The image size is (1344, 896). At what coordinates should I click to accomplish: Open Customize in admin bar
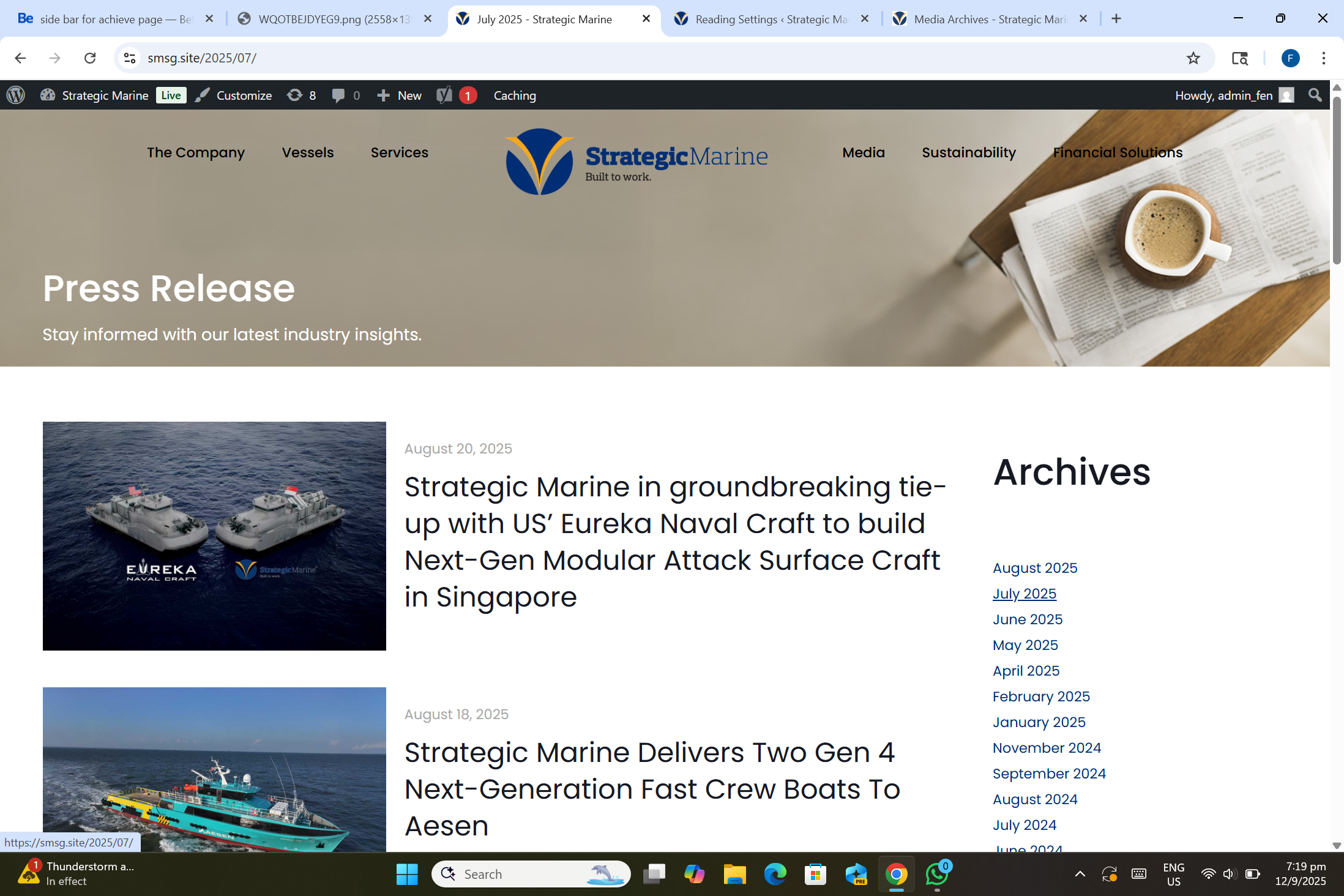click(234, 95)
